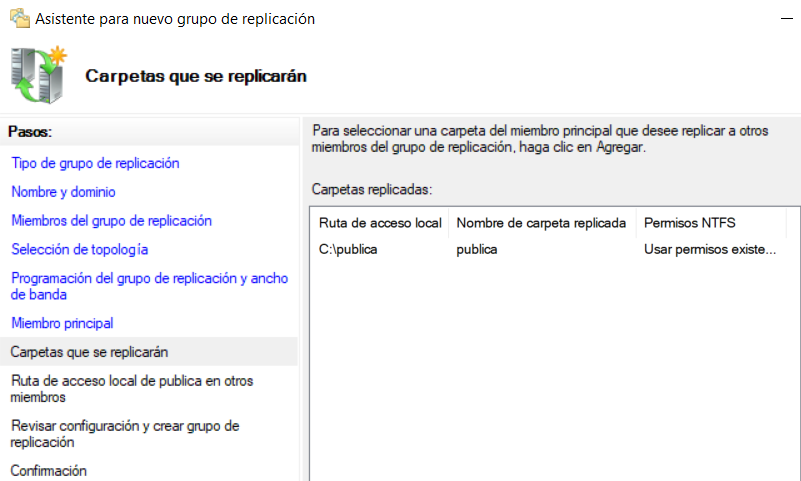Click the 'Permisos NTFS' column header
The width and height of the screenshot is (801, 481).
(x=690, y=222)
